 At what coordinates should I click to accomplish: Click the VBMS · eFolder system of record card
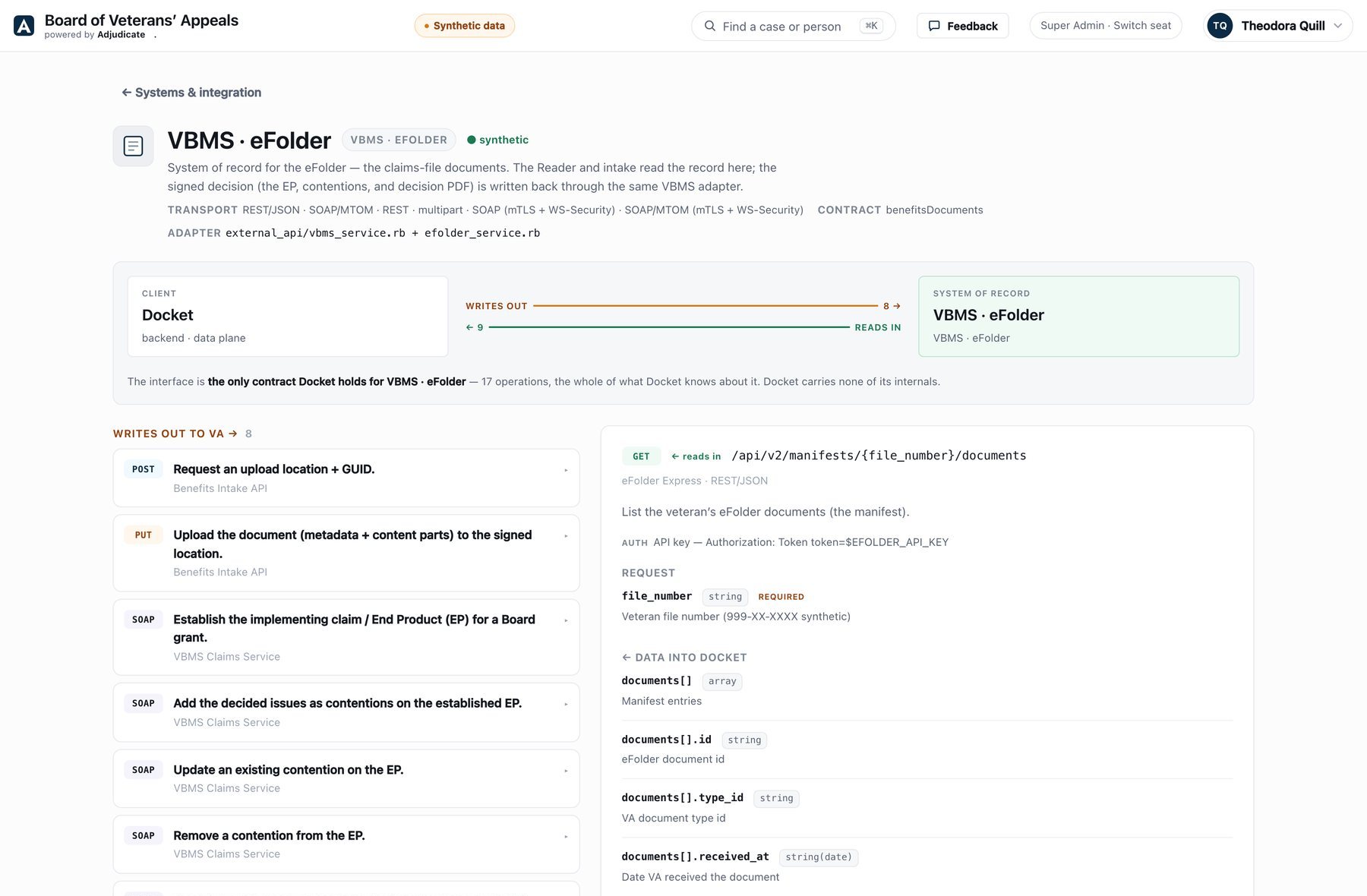tap(1078, 316)
